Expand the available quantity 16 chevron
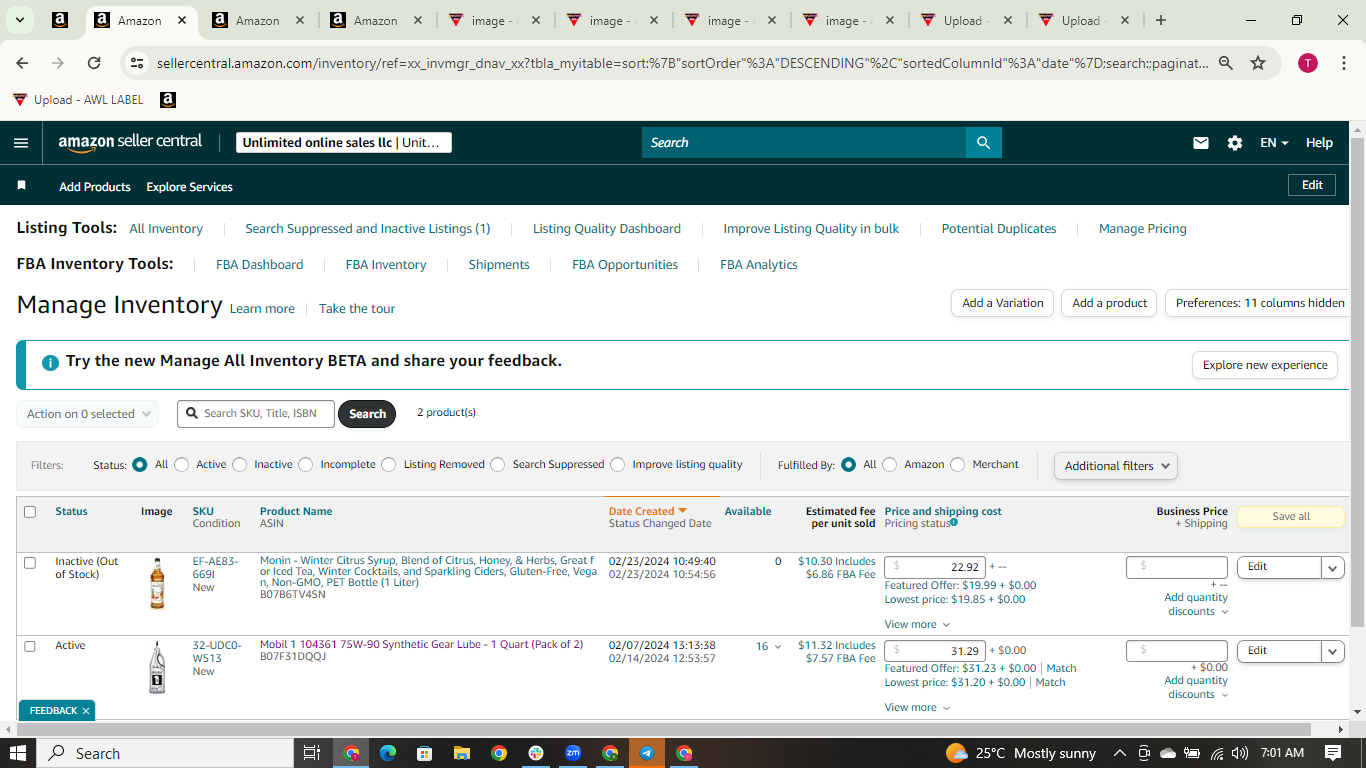Image resolution: width=1366 pixels, height=768 pixels. coord(777,647)
